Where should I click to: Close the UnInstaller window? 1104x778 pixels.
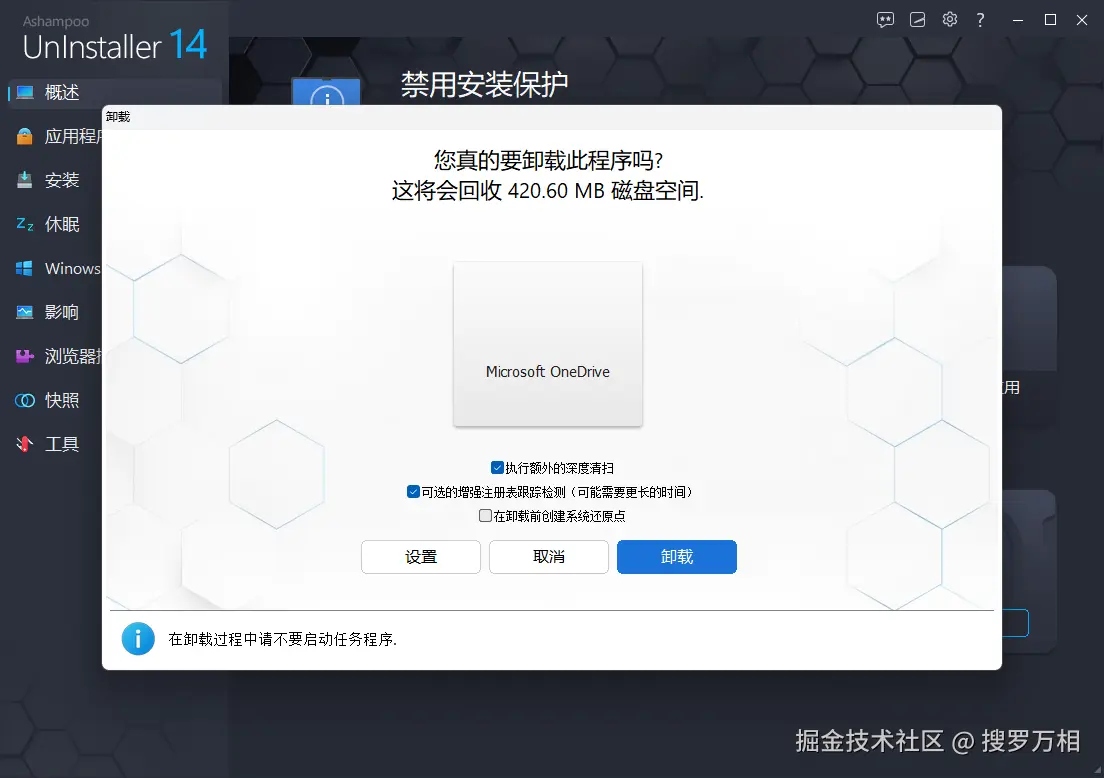[1082, 20]
